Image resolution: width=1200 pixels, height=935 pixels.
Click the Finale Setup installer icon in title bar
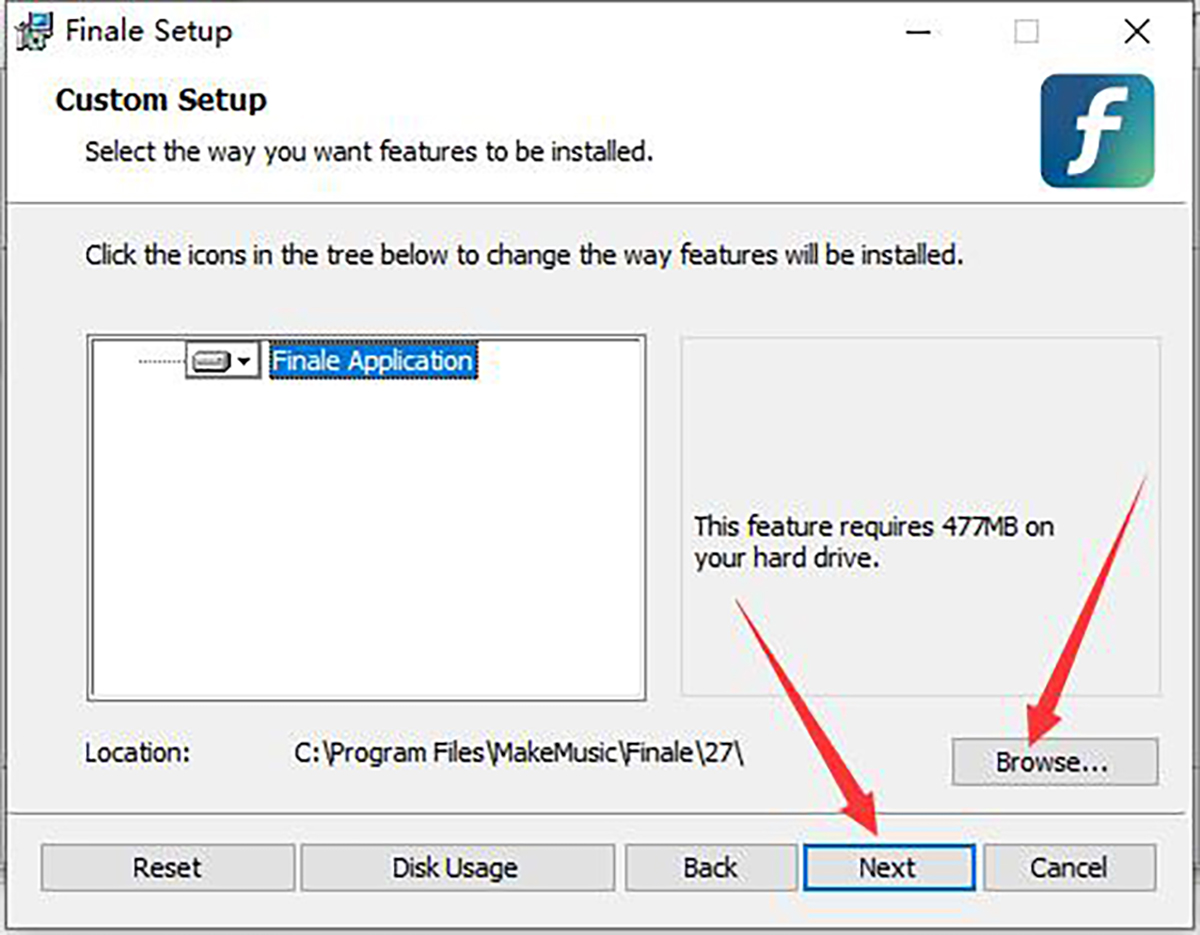[x=33, y=31]
